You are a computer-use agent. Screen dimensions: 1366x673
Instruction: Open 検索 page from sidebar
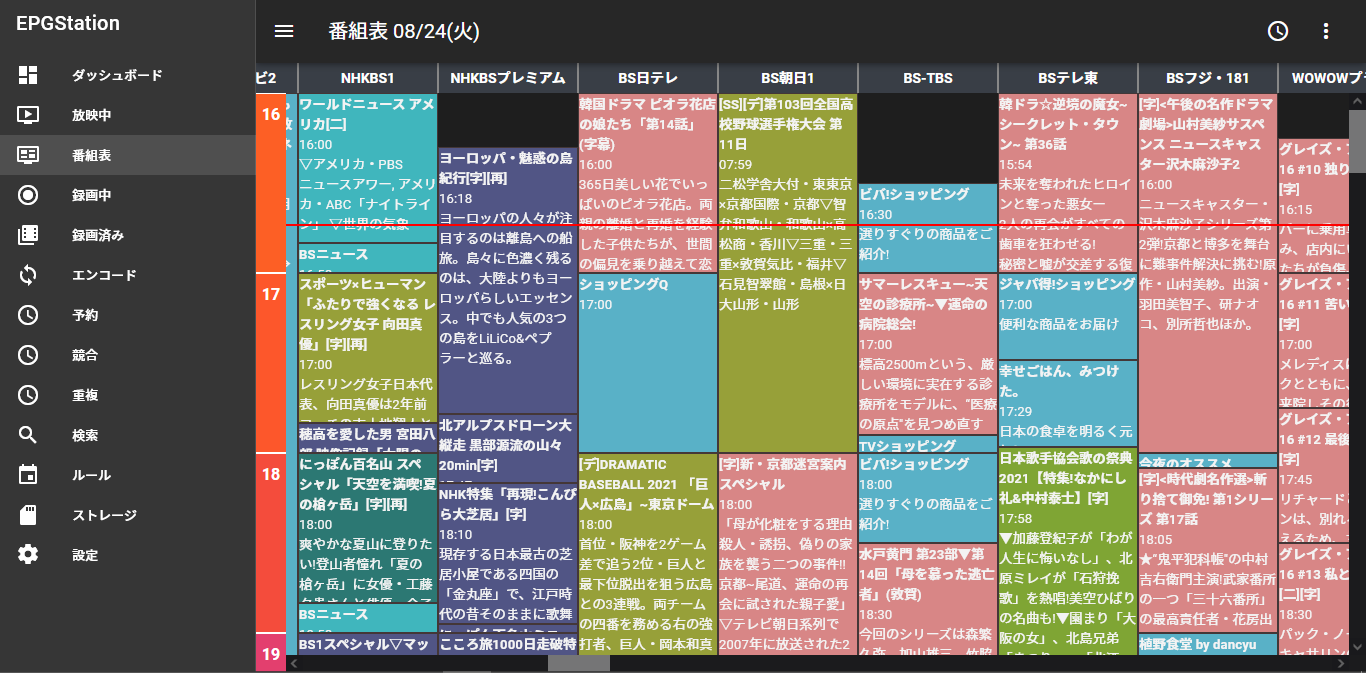[x=128, y=435]
